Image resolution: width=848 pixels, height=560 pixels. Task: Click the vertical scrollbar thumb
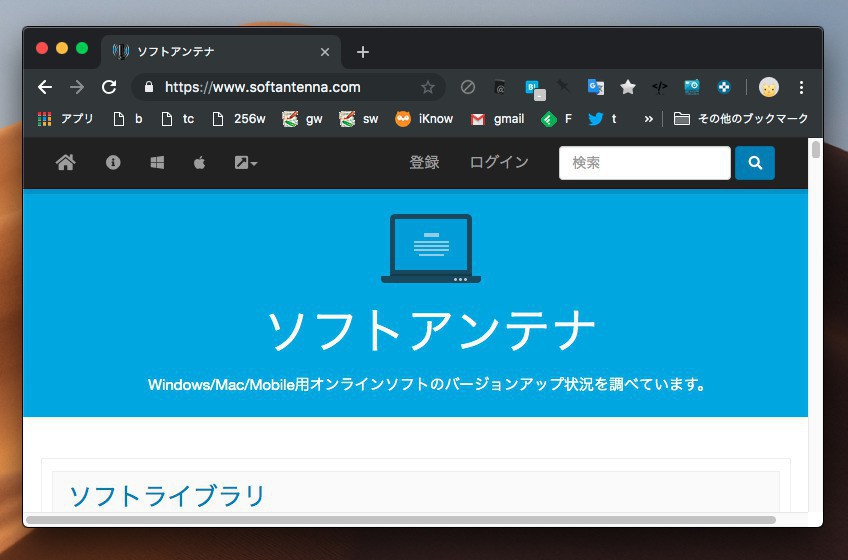point(816,149)
